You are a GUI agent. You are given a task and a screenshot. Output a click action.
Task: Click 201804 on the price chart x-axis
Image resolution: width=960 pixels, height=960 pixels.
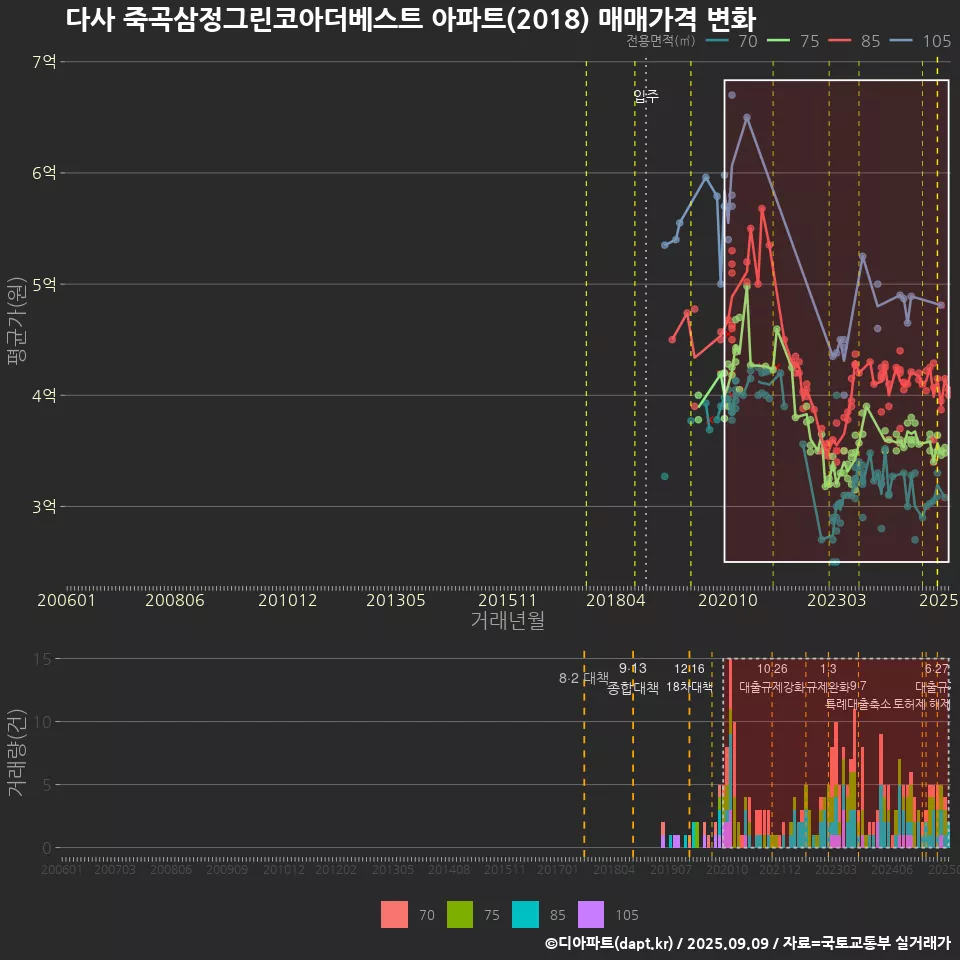click(615, 600)
